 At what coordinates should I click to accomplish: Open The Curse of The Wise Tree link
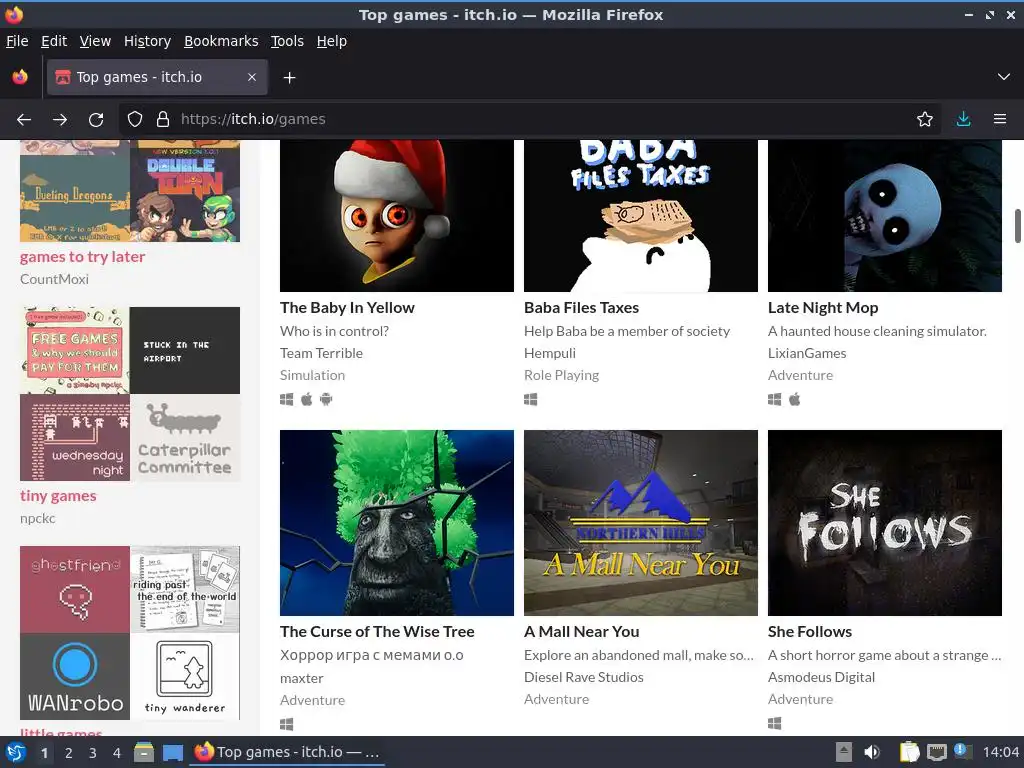coord(377,632)
